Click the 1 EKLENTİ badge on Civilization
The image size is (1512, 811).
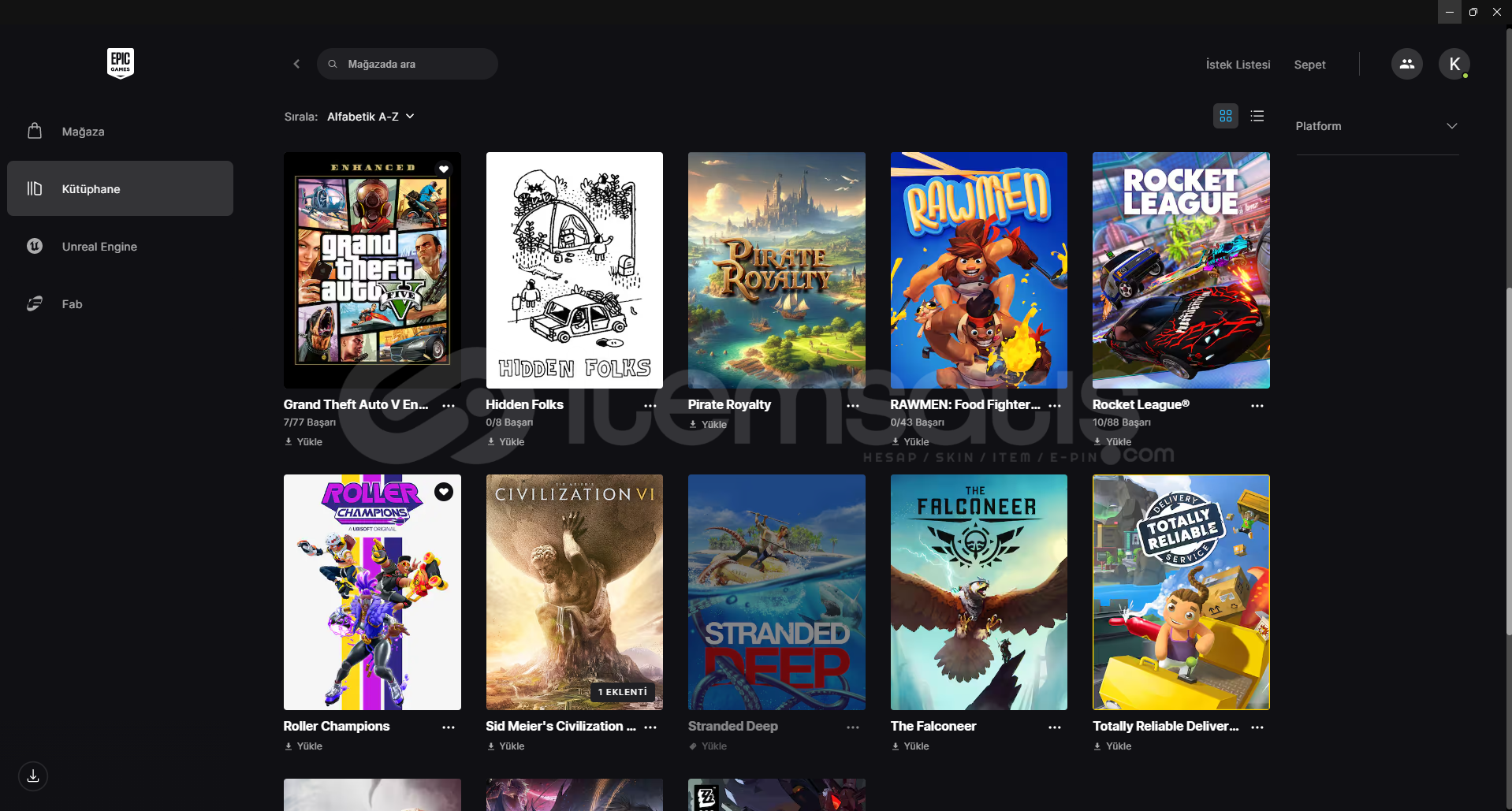click(622, 692)
